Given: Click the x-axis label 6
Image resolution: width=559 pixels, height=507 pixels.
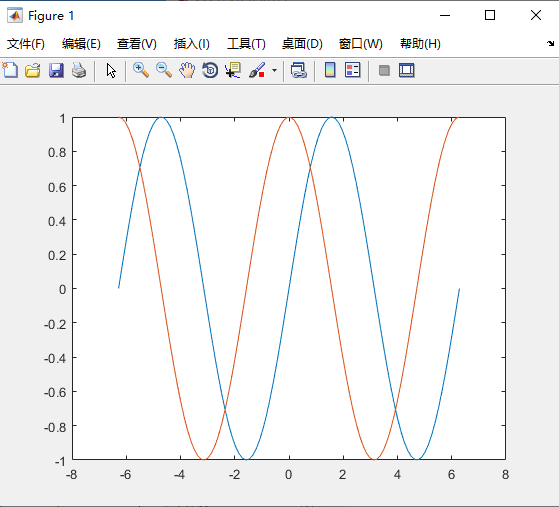Looking at the screenshot, I should click(x=451, y=475).
